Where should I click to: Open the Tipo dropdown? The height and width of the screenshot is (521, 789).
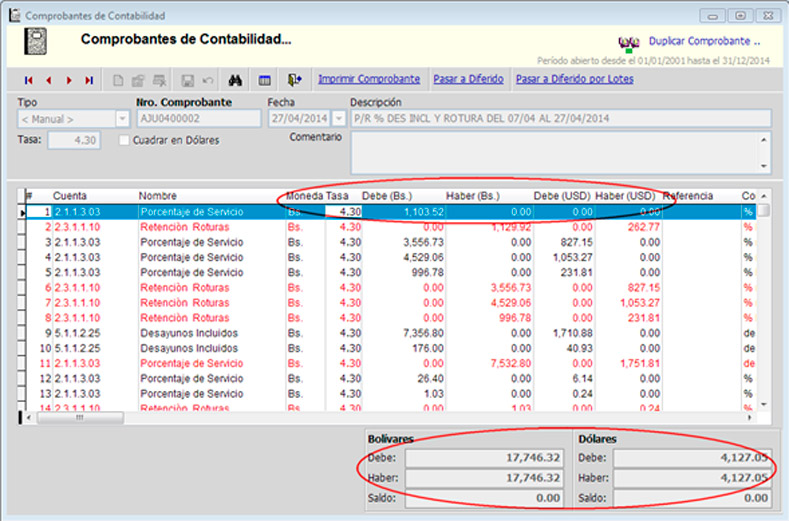pyautogui.click(x=122, y=118)
